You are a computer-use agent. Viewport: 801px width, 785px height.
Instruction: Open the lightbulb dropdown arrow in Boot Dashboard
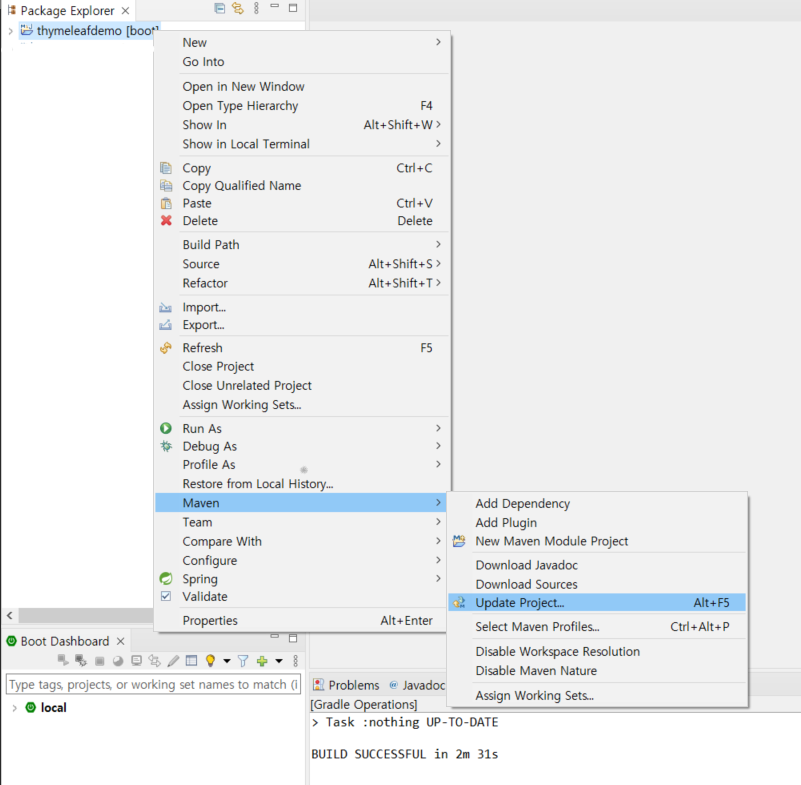(227, 661)
